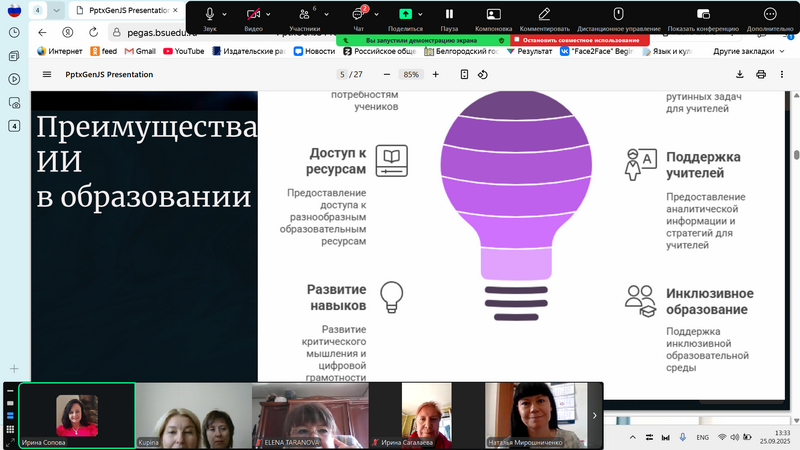Pause screen sharing with Пауза button
The image size is (800, 450).
pos(449,15)
